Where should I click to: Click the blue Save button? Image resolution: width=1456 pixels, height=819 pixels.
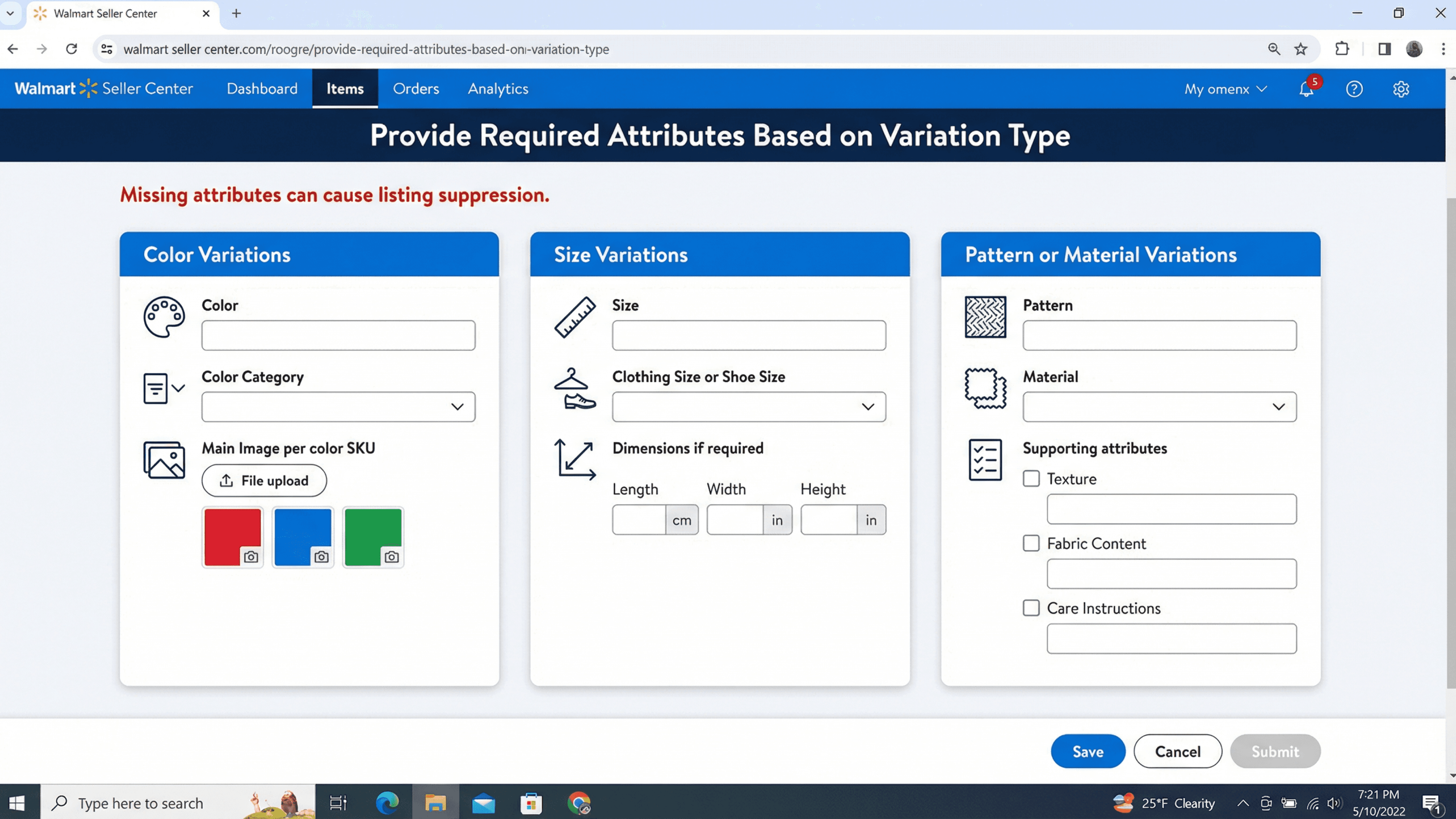(x=1087, y=751)
